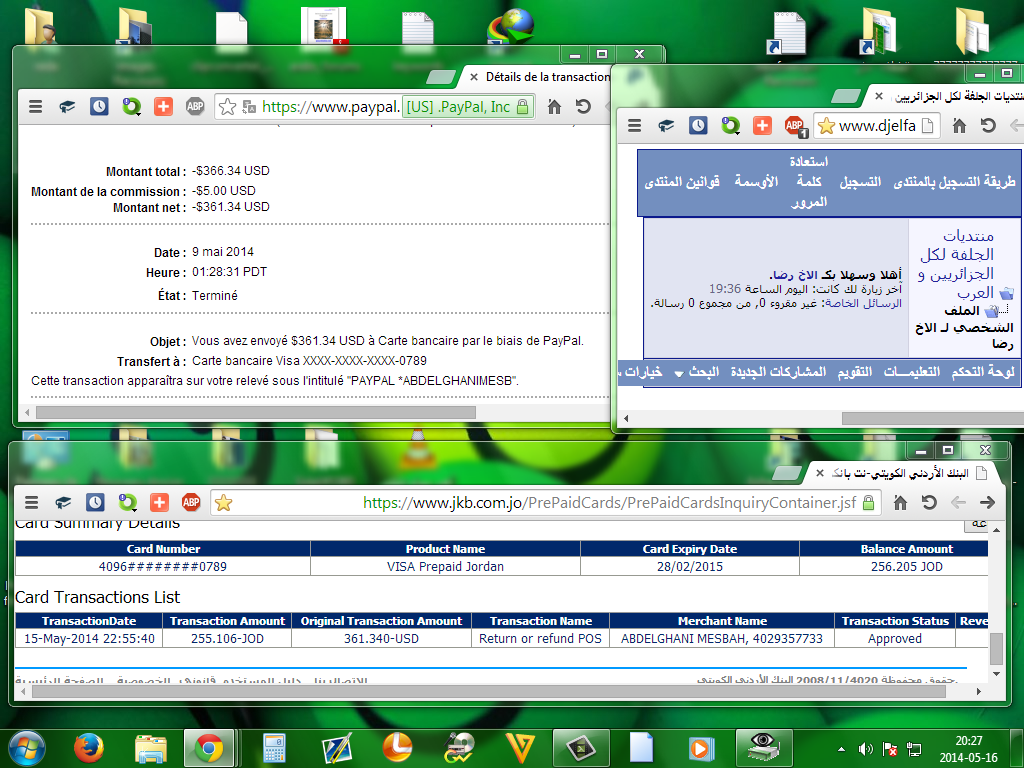Open استعادة كلمة المرور password recovery link
The width and height of the screenshot is (1024, 768).
[x=808, y=182]
